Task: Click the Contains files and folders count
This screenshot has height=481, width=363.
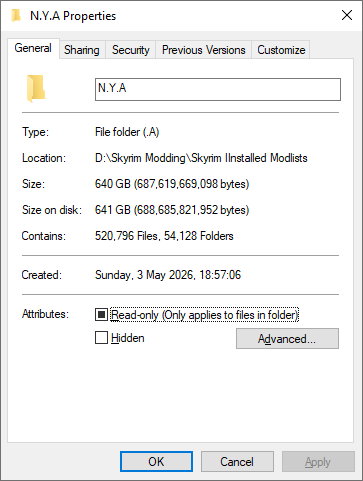Action: (164, 236)
